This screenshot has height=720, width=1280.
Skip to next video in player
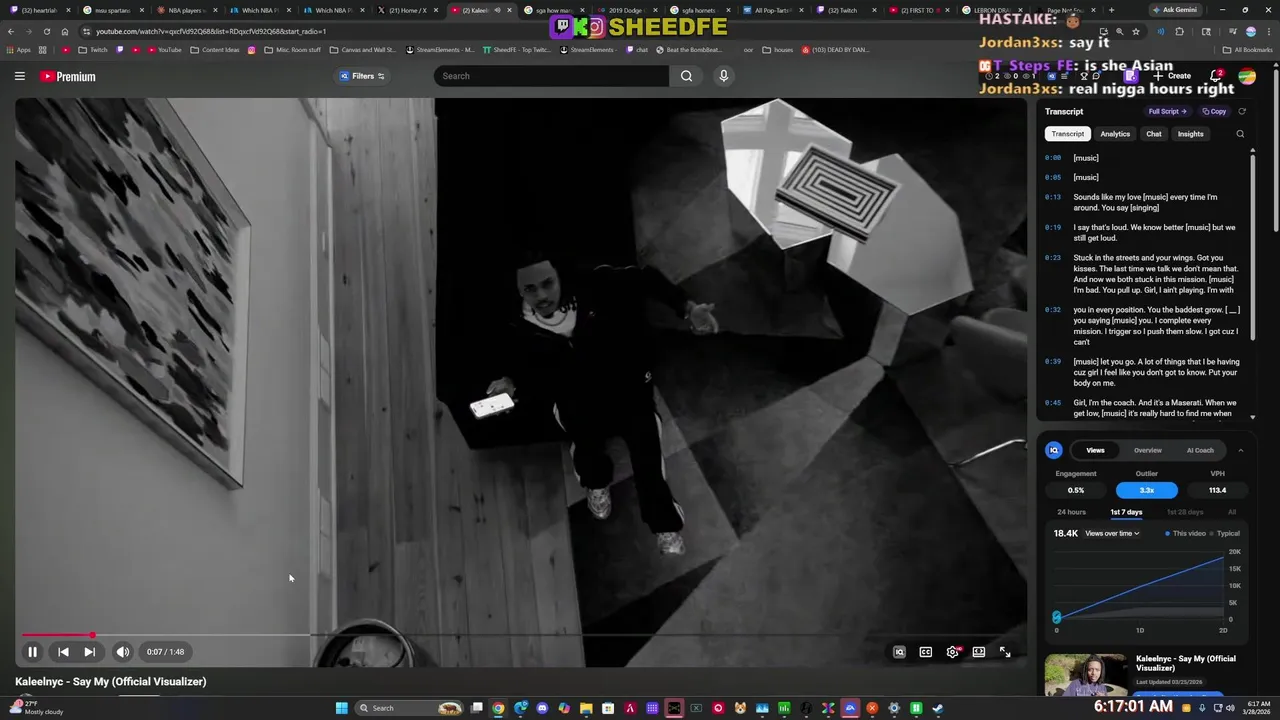89,652
